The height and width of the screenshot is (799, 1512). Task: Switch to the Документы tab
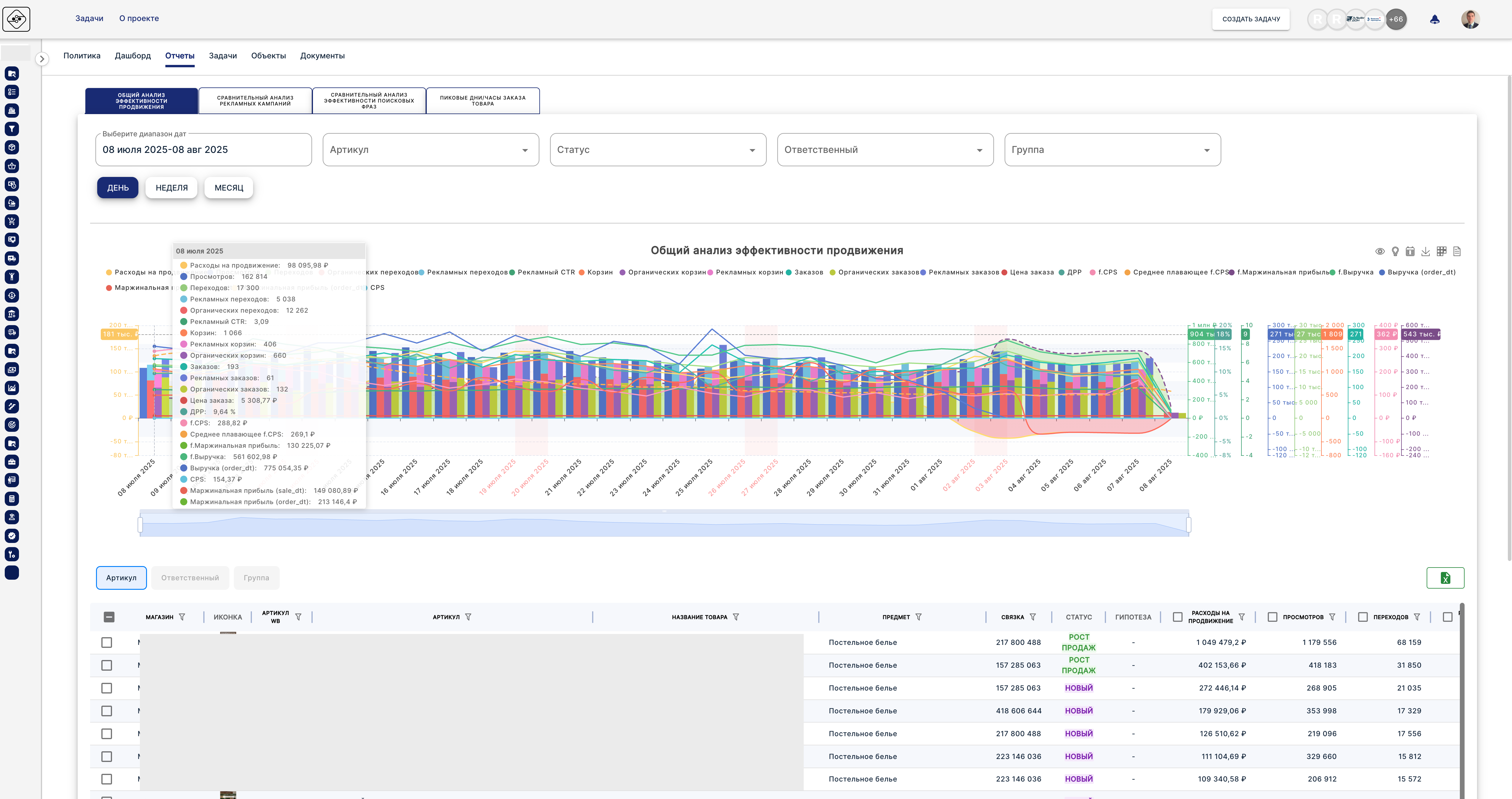tap(322, 56)
